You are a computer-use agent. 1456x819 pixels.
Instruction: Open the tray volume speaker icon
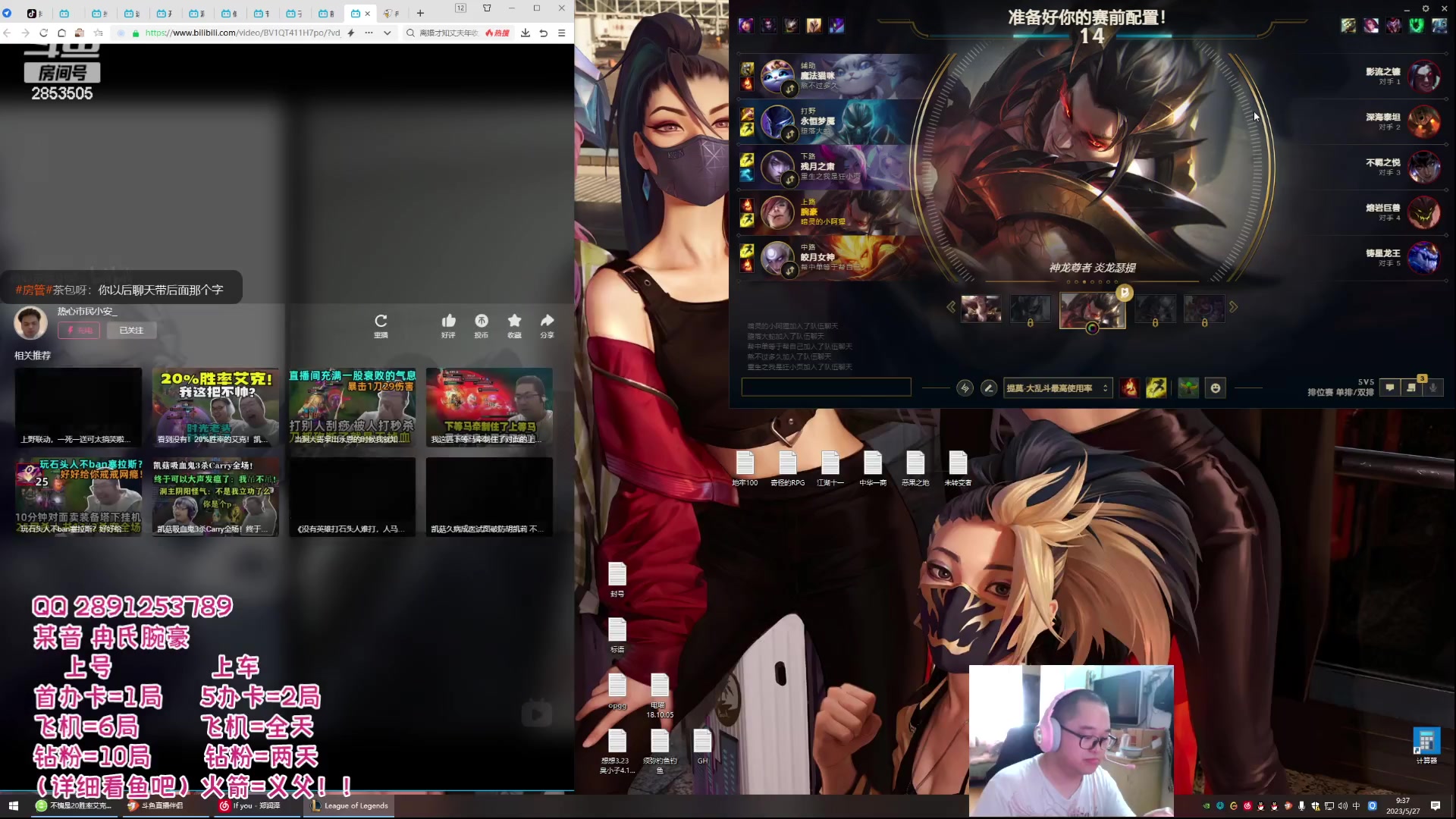click(x=1343, y=805)
